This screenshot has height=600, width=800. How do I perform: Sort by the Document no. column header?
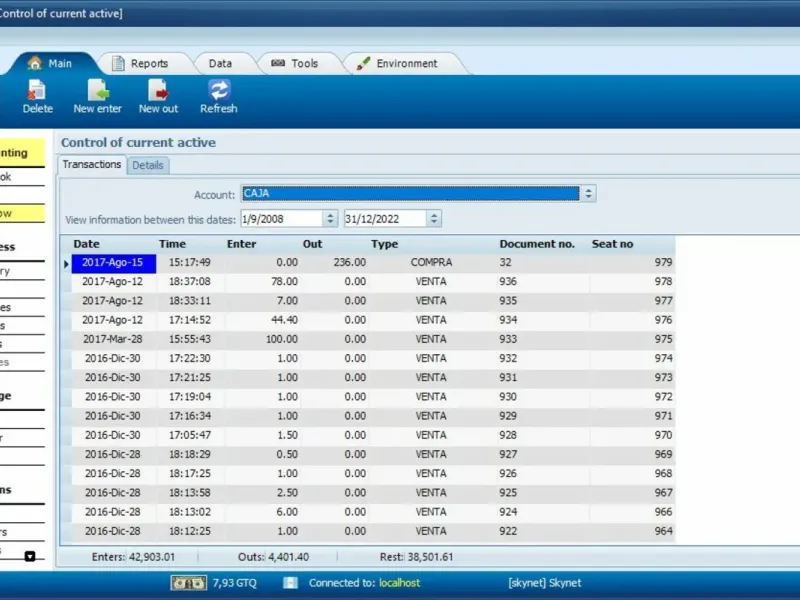pyautogui.click(x=537, y=244)
